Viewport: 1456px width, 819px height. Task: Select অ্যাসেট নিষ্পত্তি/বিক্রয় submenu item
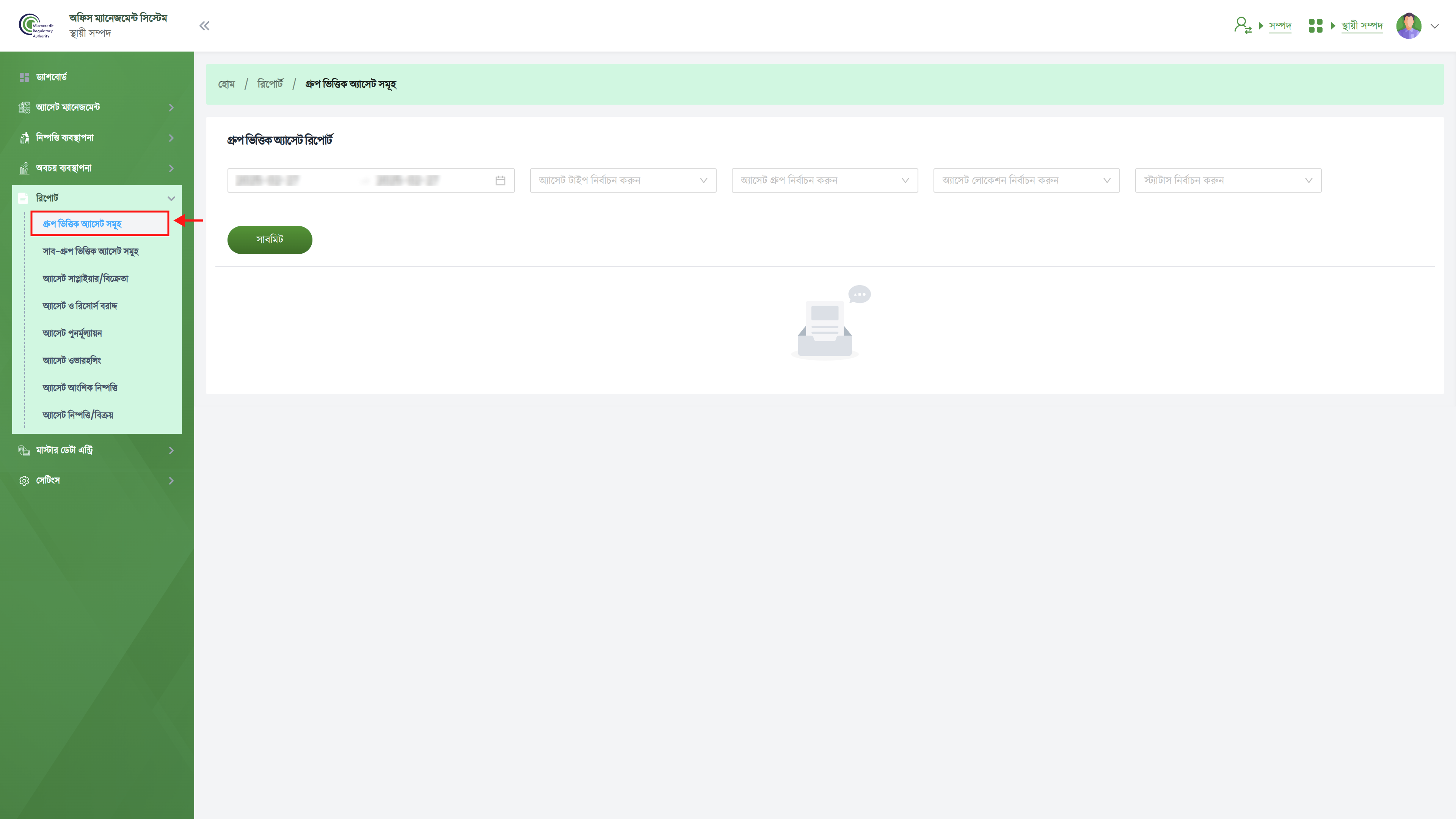tap(78, 415)
